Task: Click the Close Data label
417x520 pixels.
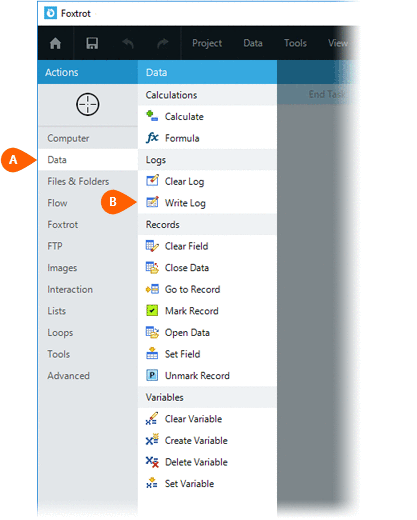Action: coord(187,268)
